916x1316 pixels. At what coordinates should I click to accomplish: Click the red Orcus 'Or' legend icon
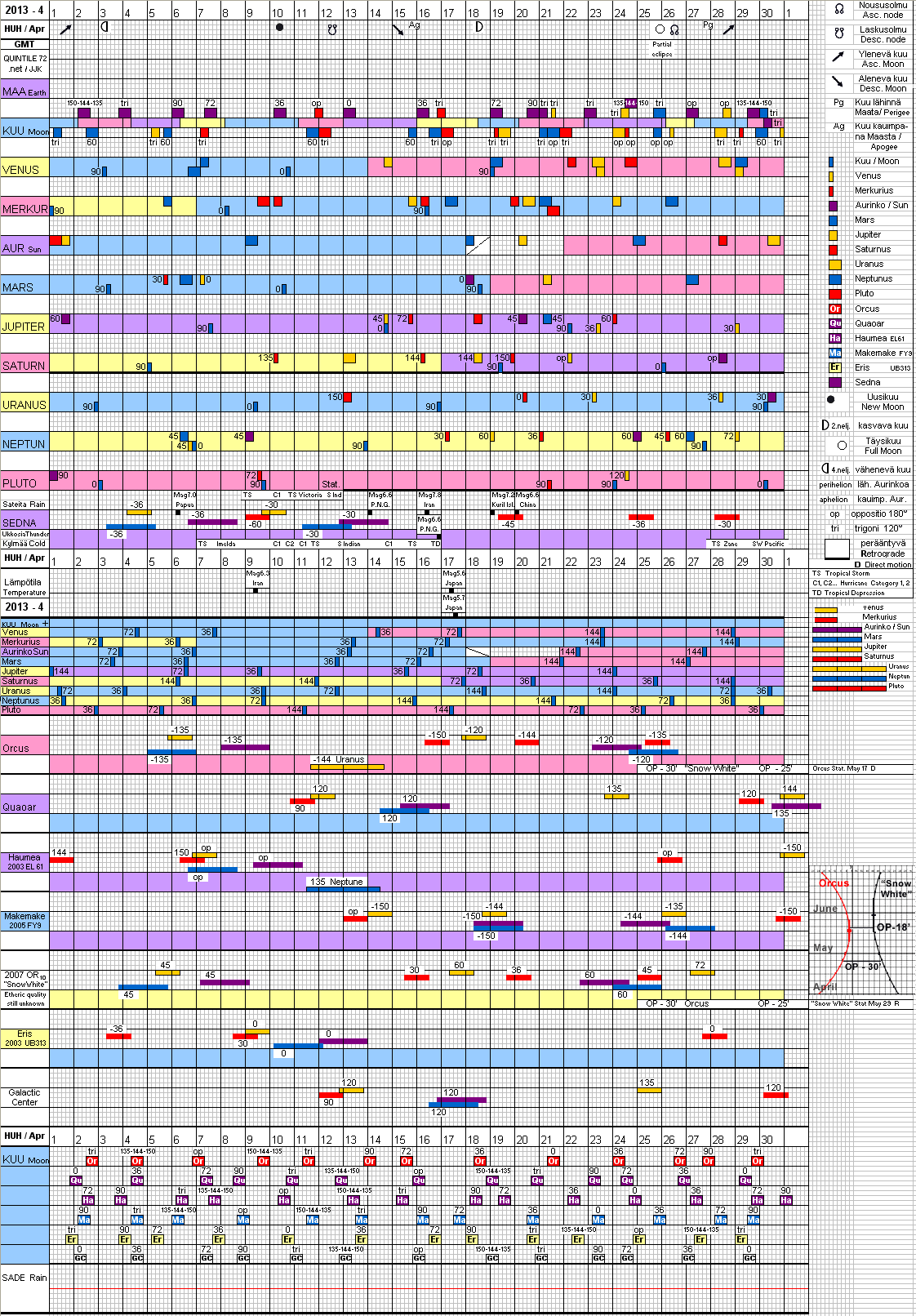point(834,309)
